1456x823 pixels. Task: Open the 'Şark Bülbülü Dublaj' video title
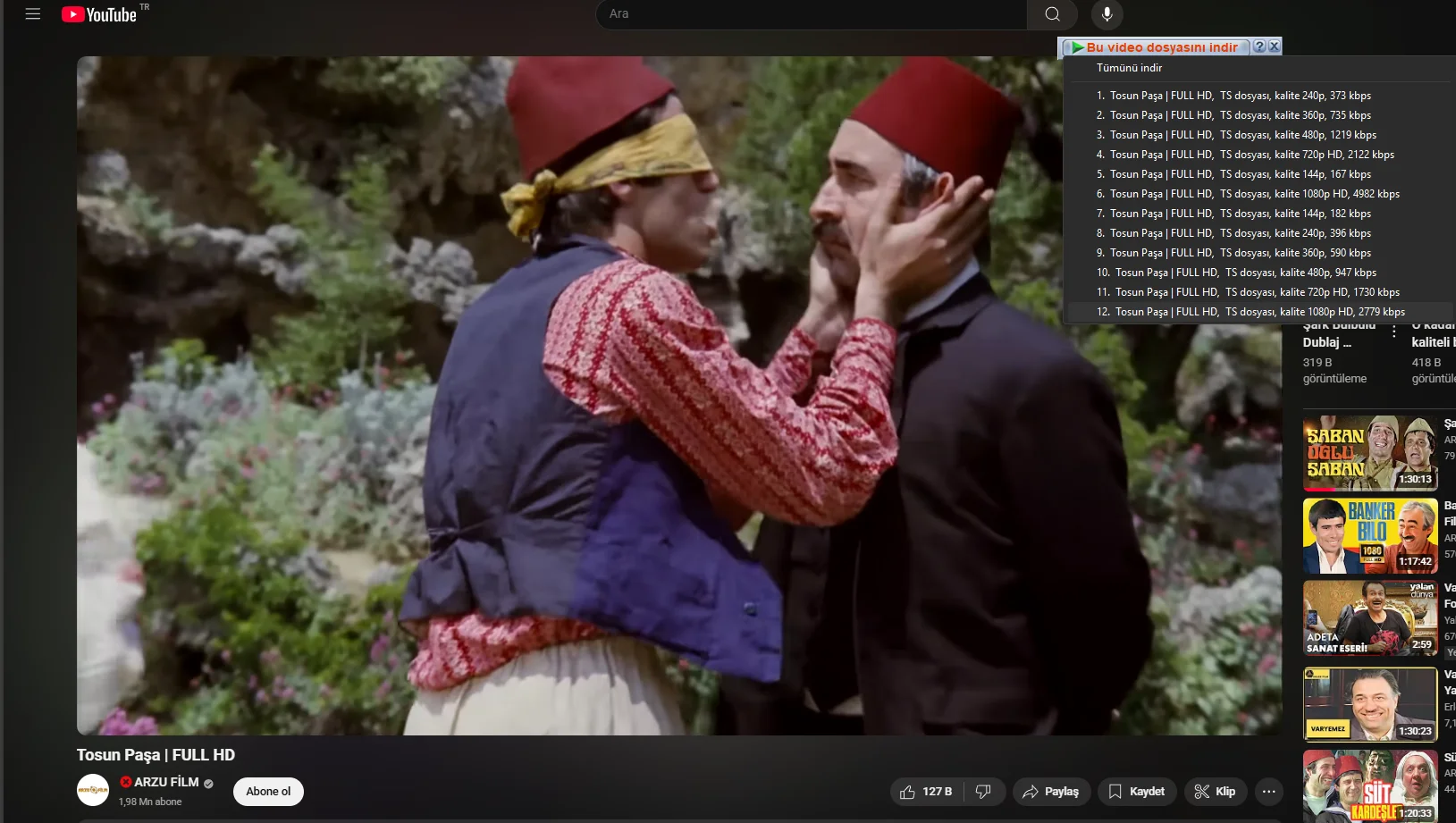(x=1339, y=334)
